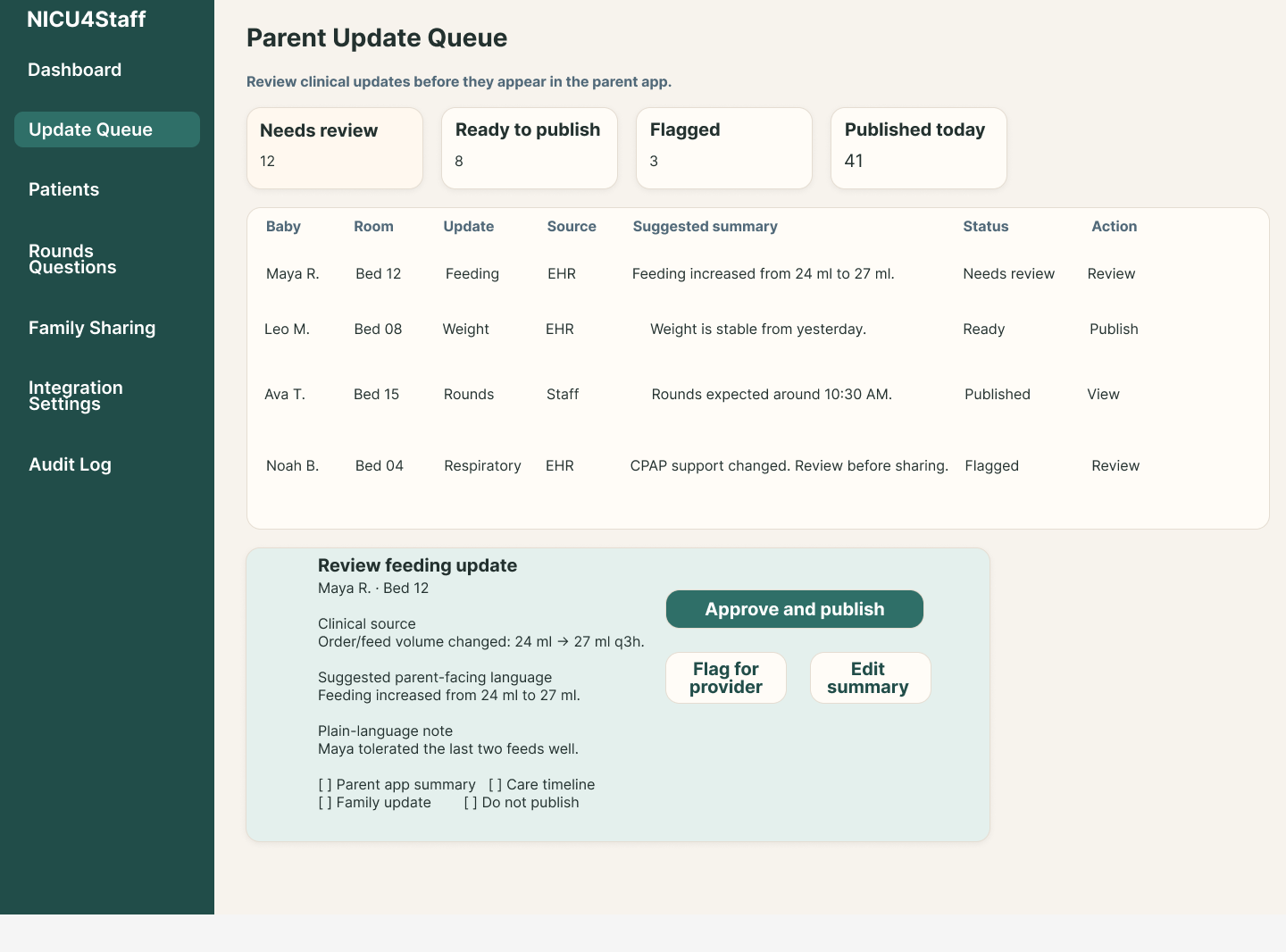The height and width of the screenshot is (952, 1286).
Task: Click Review action for Maya R.
Action: [1111, 274]
